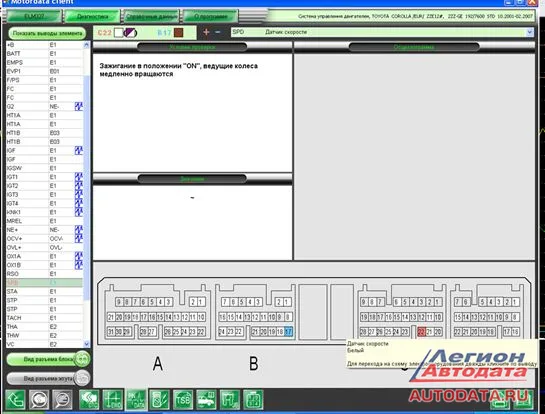Switch to the Диагностика tab

click(x=92, y=16)
